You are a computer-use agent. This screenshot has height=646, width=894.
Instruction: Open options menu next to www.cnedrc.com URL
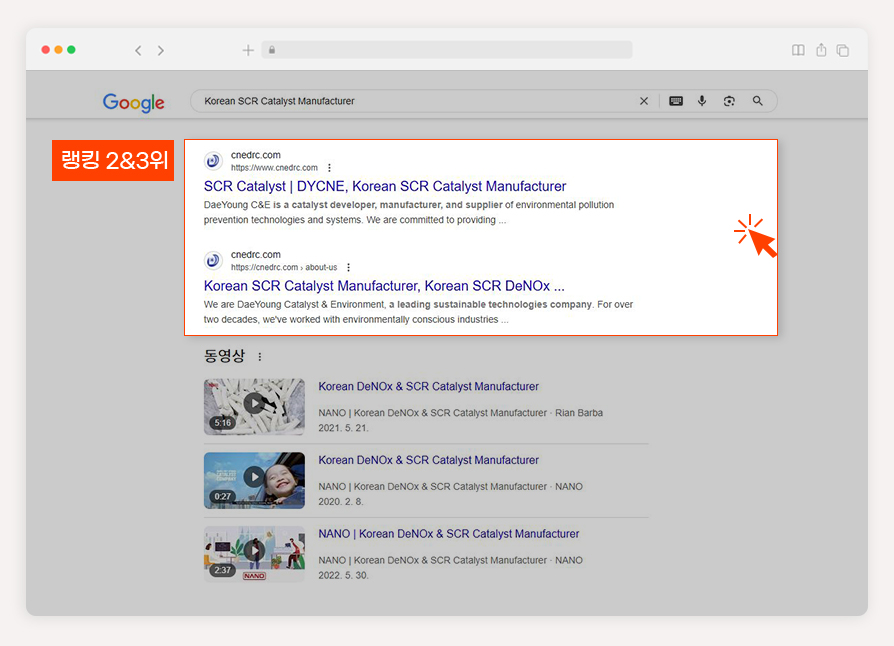point(329,168)
